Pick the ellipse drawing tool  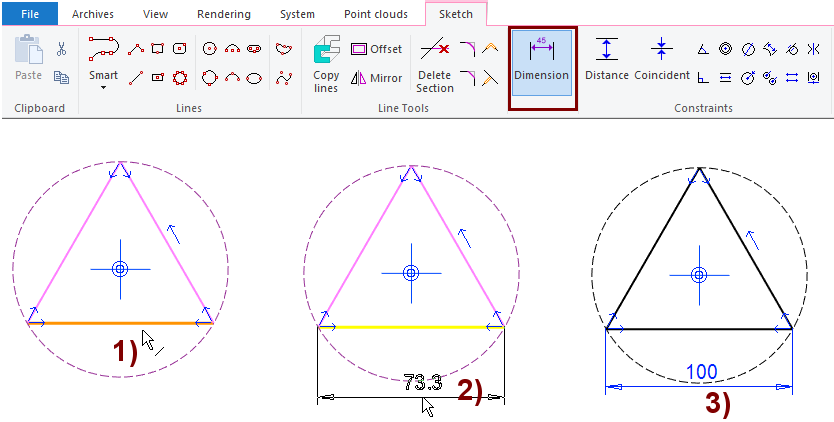coord(255,77)
